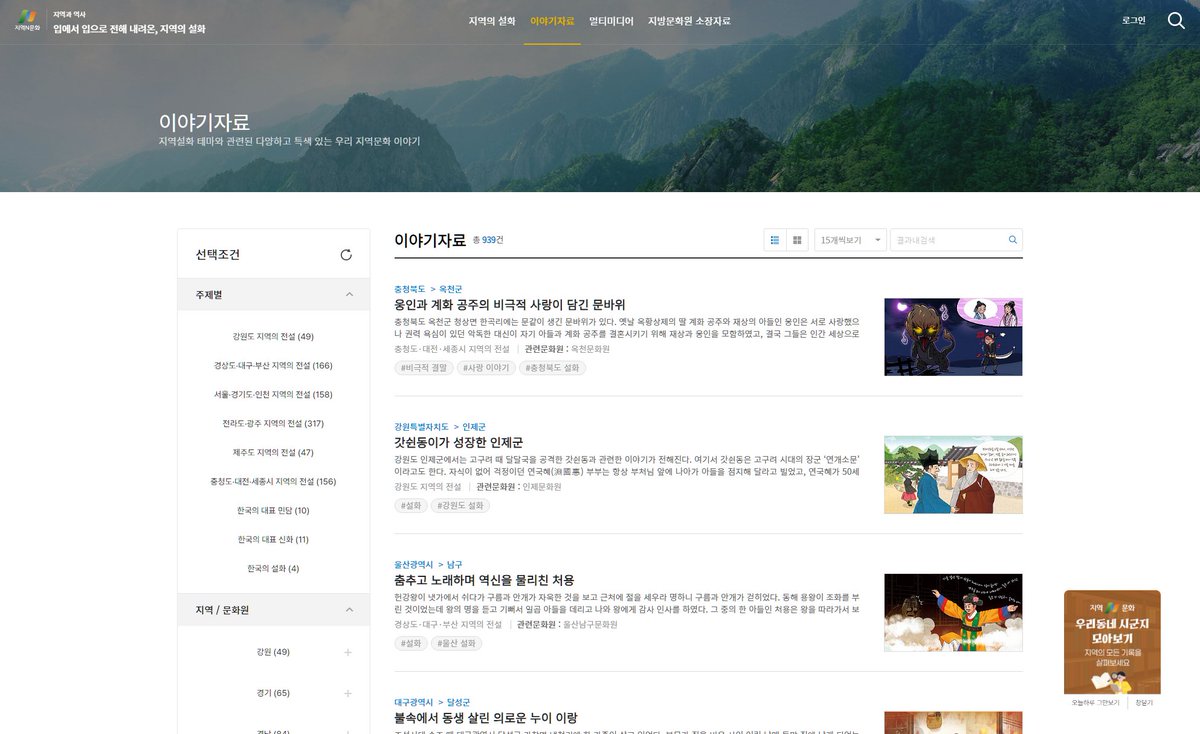The height and width of the screenshot is (734, 1200).
Task: Open the 지방문화원 소장자료 menu
Action: click(x=689, y=21)
